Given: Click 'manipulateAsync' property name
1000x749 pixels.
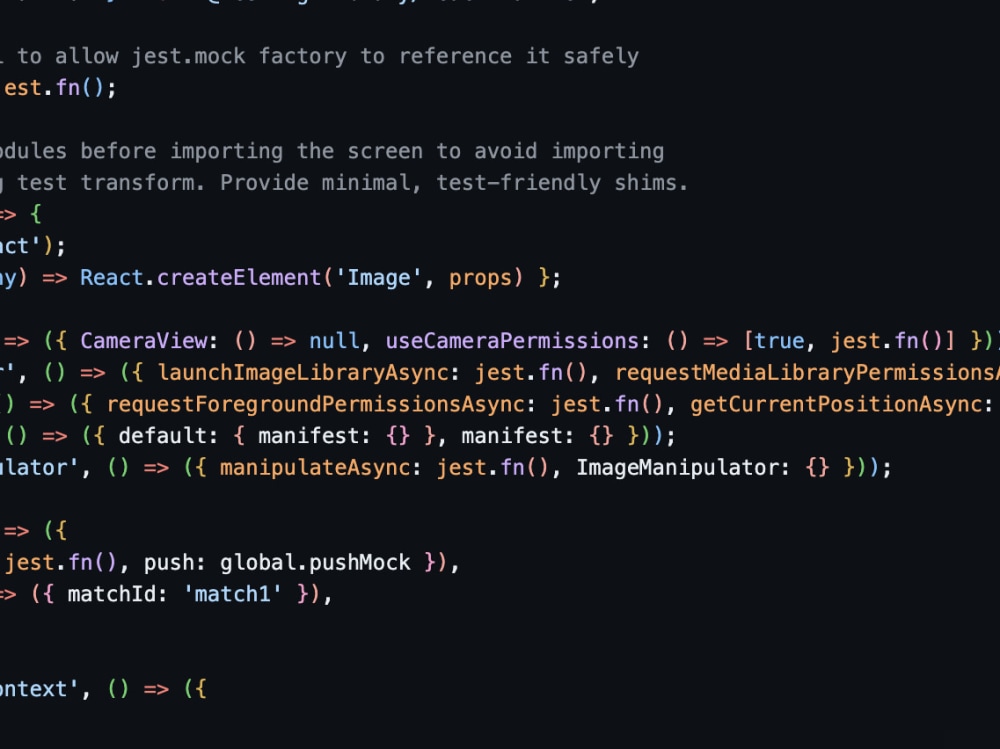Looking at the screenshot, I should (315, 468).
